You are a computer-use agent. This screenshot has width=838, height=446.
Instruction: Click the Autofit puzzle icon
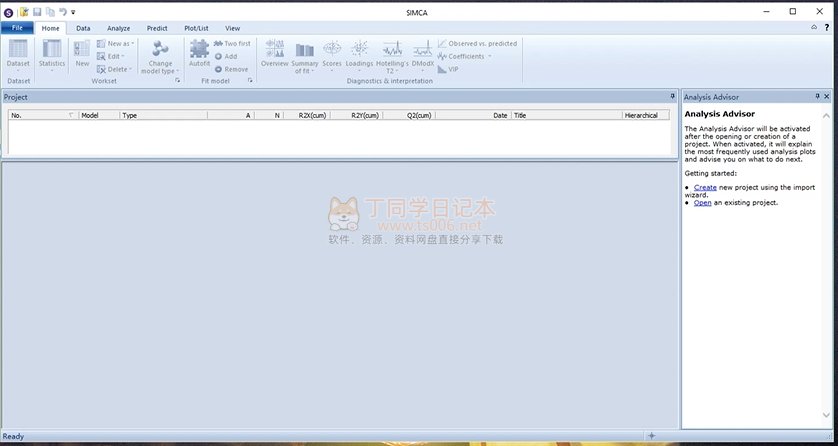(199, 49)
